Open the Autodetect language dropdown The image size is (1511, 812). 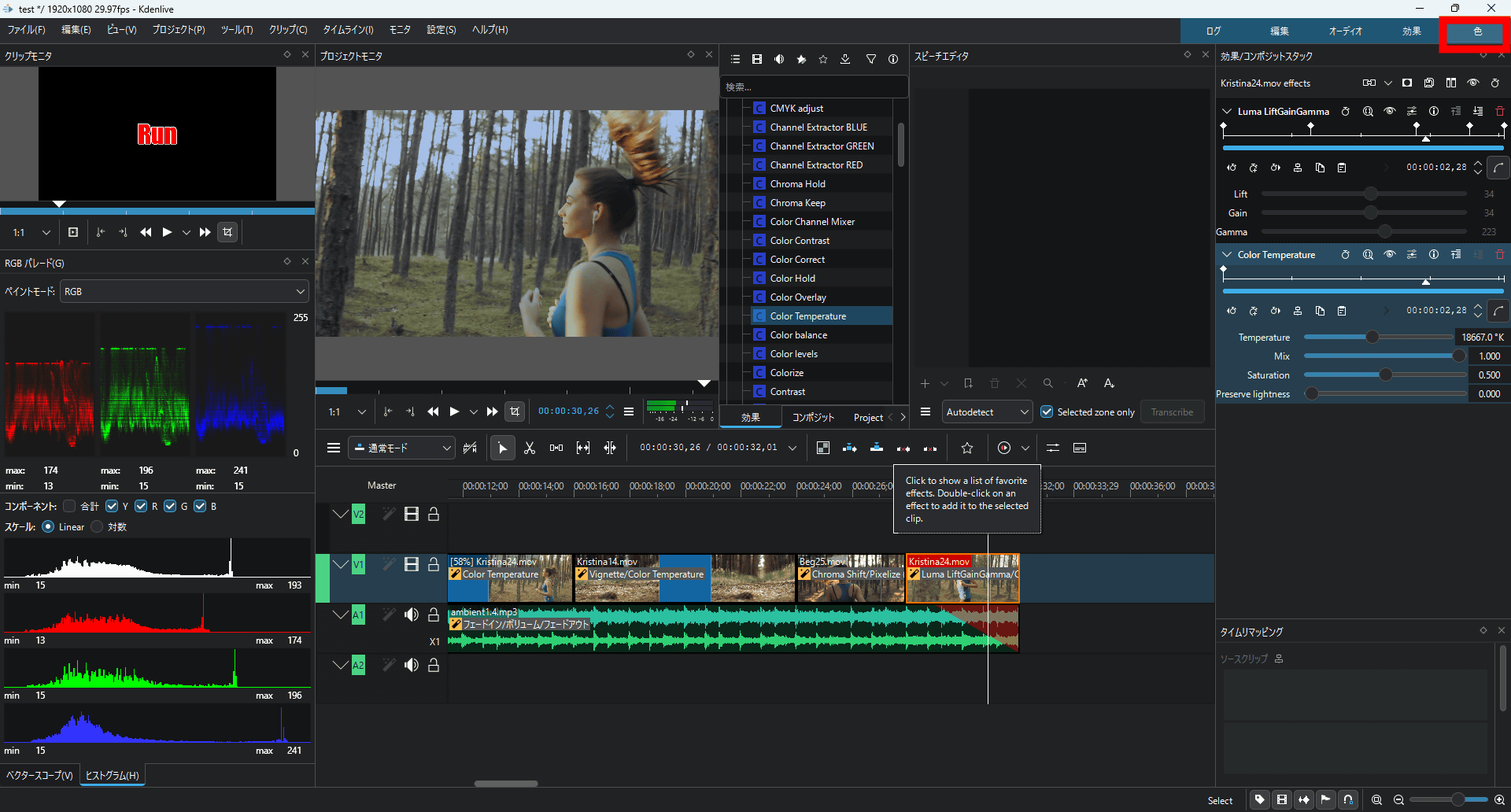click(x=987, y=412)
